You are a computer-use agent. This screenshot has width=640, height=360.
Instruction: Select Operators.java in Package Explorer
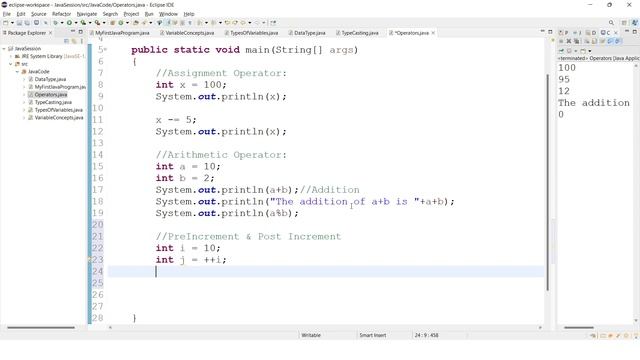(x=50, y=95)
